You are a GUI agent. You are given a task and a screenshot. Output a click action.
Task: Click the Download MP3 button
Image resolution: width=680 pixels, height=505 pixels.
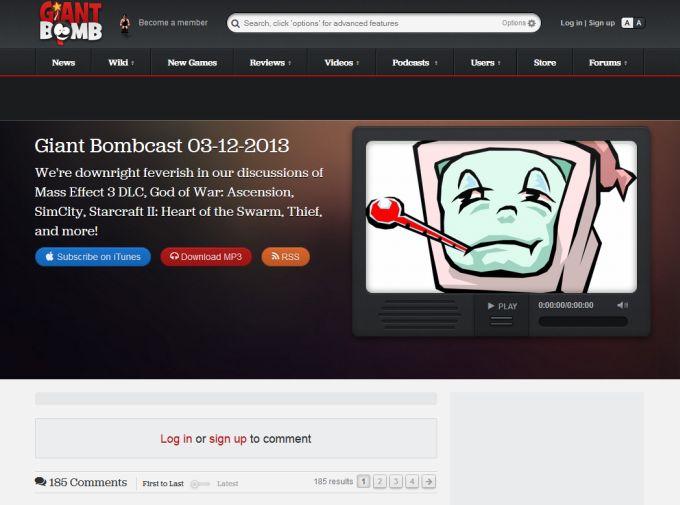(x=206, y=257)
